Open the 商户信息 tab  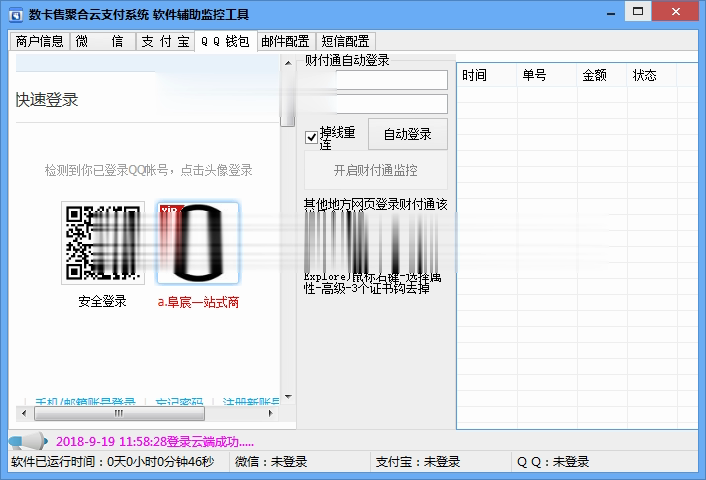point(40,41)
